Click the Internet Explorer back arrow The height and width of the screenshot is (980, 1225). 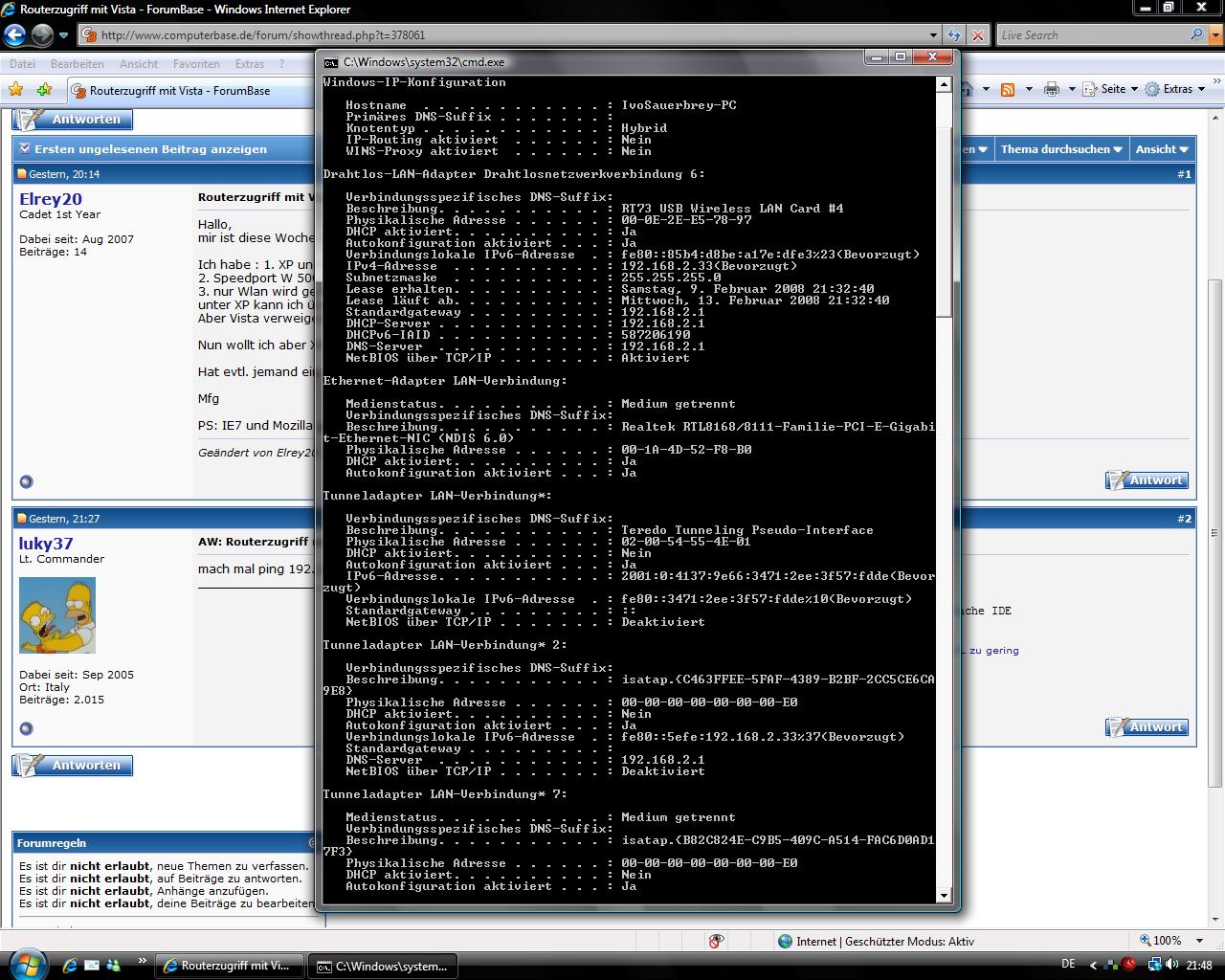(14, 35)
